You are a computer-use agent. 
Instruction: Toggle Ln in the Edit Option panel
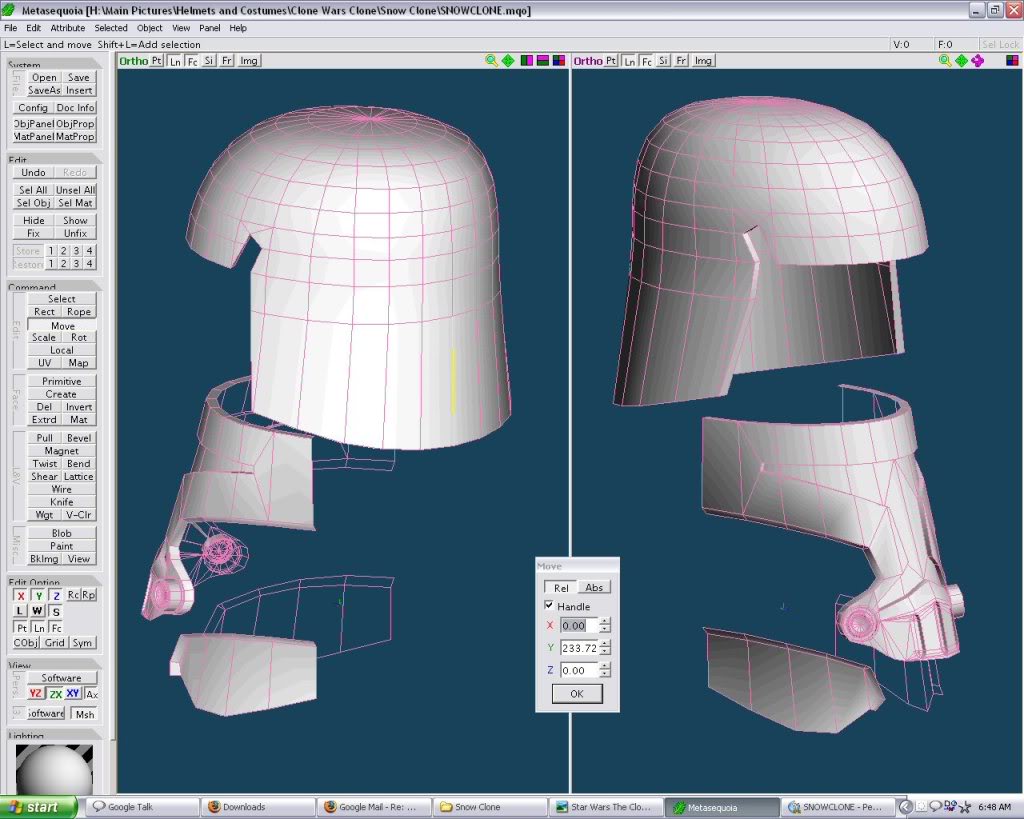point(39,628)
